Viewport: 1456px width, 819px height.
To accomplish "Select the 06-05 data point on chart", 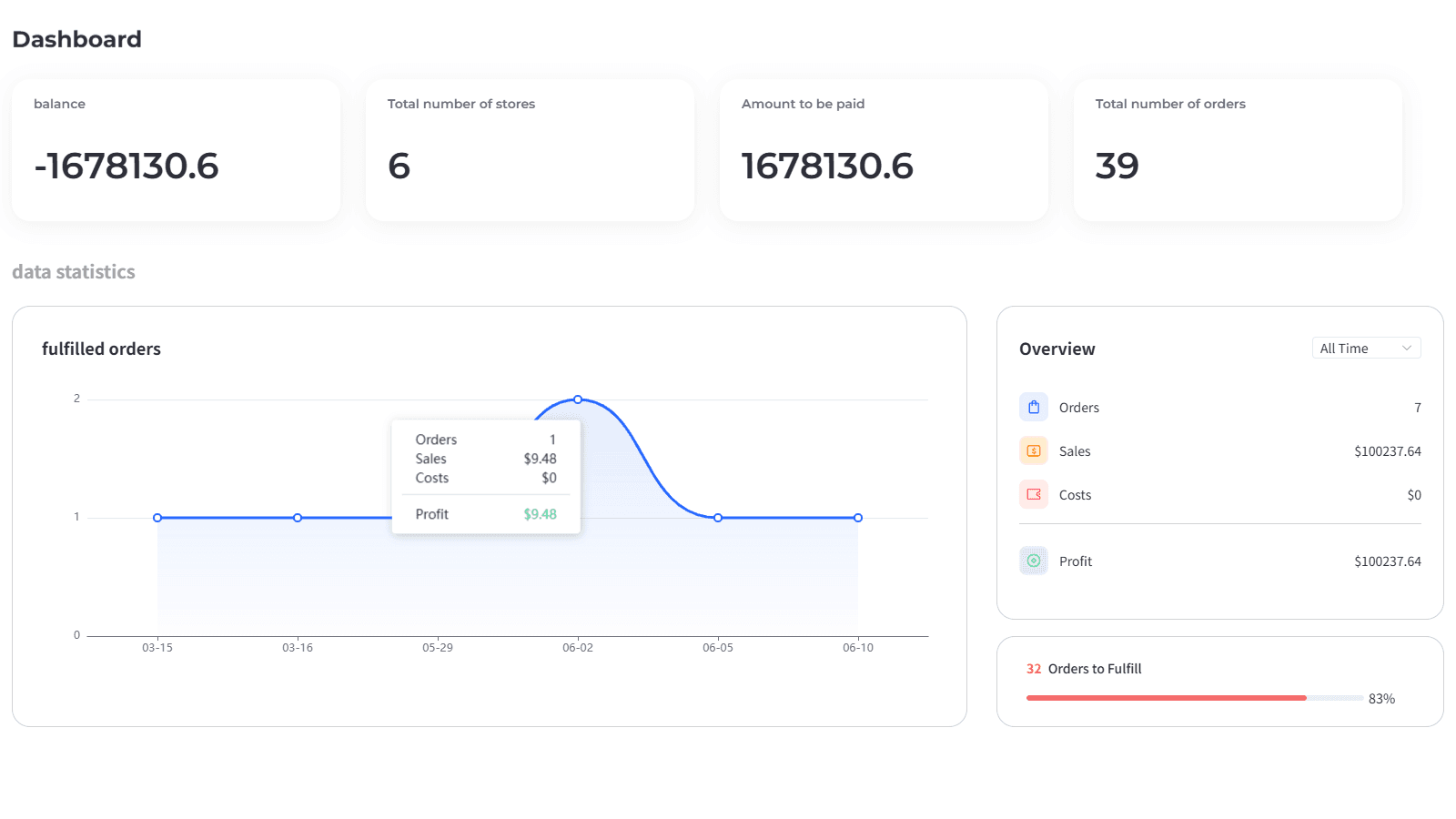I will pyautogui.click(x=718, y=518).
